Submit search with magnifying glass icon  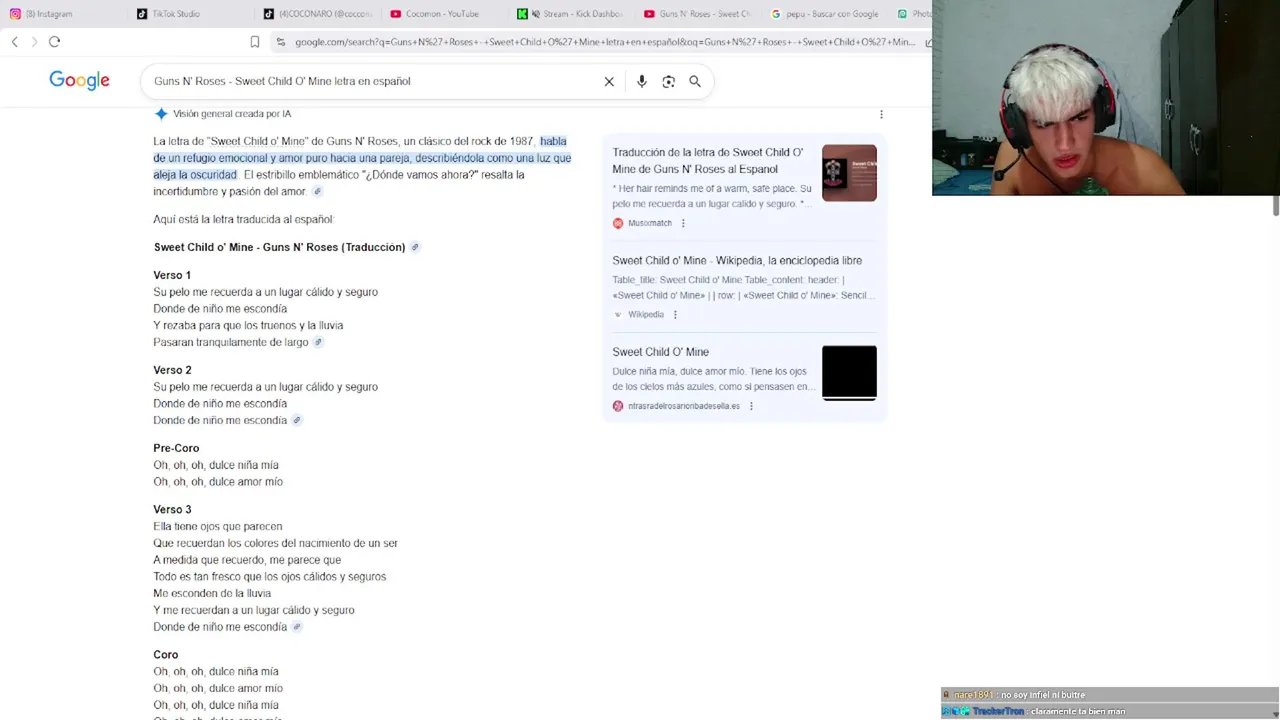click(695, 82)
